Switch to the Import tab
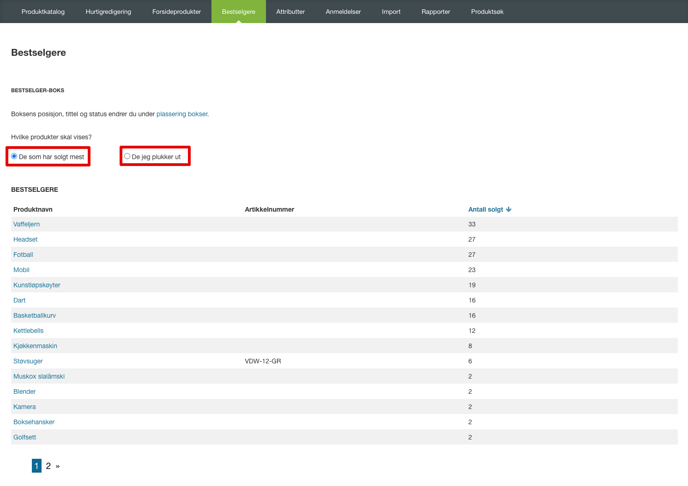 point(391,11)
